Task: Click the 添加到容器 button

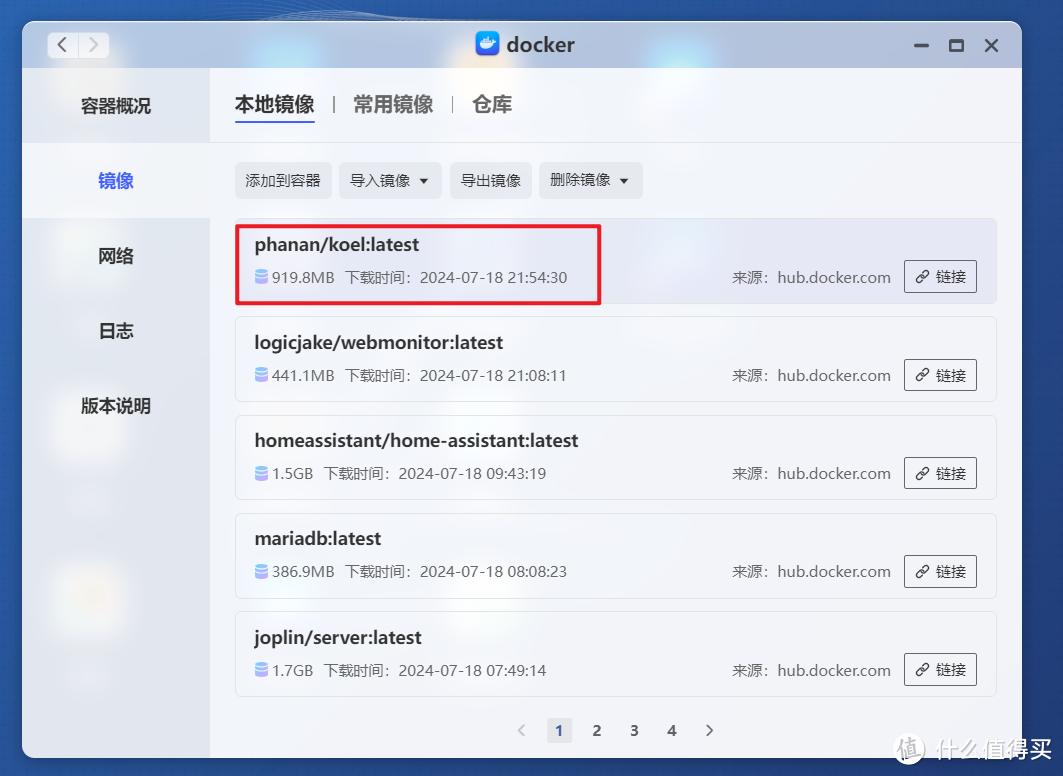Action: tap(283, 180)
